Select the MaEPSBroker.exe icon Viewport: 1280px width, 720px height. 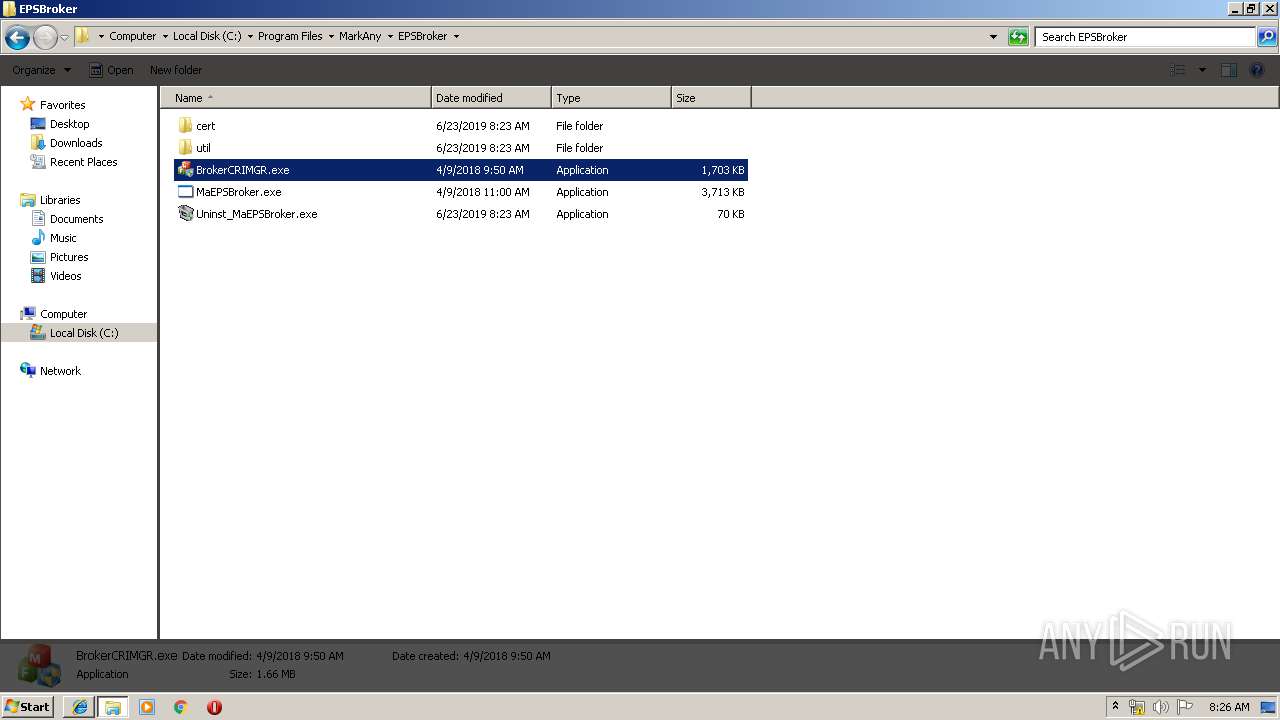click(x=185, y=192)
